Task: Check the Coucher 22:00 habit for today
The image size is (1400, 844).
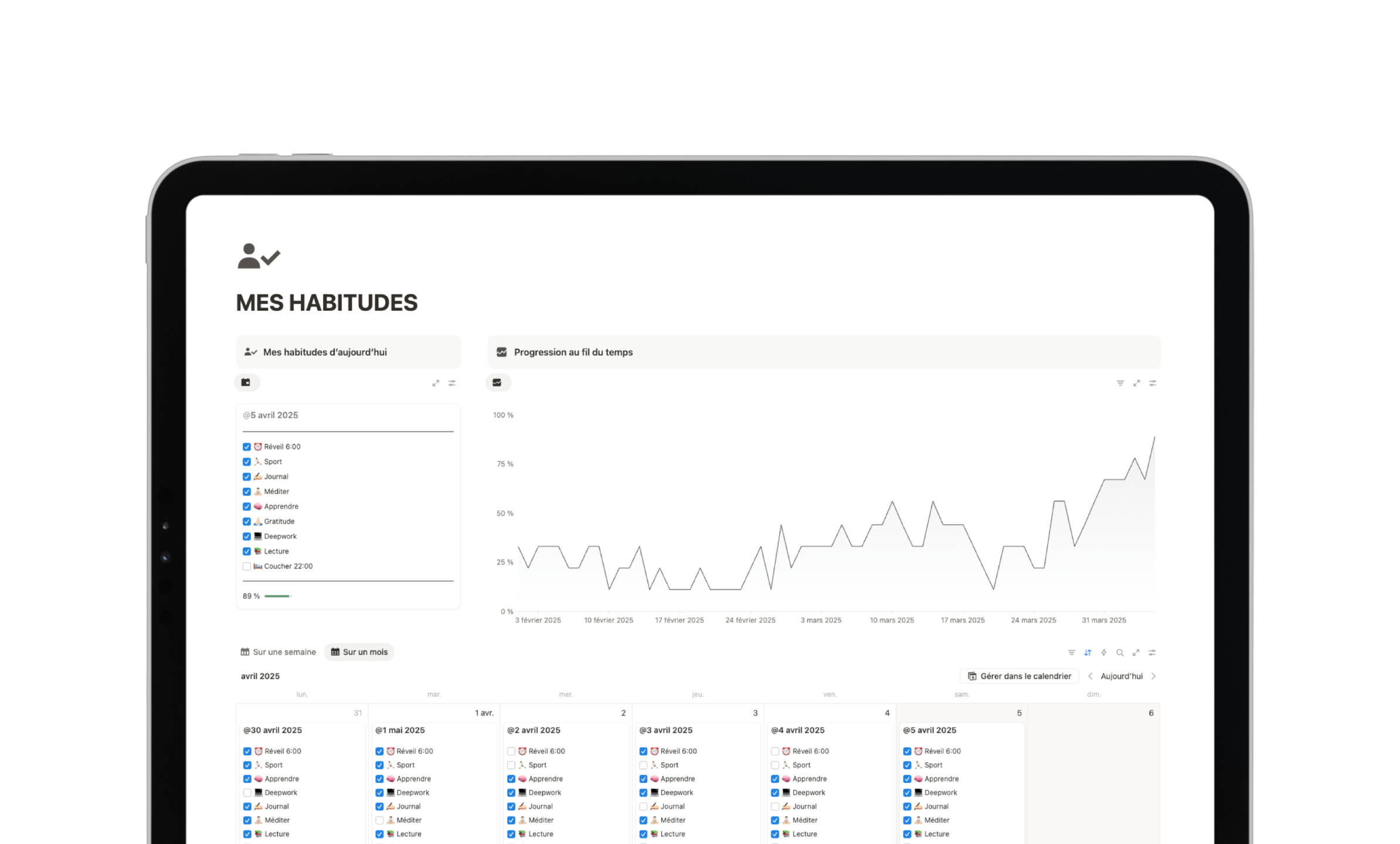Action: coord(247,566)
